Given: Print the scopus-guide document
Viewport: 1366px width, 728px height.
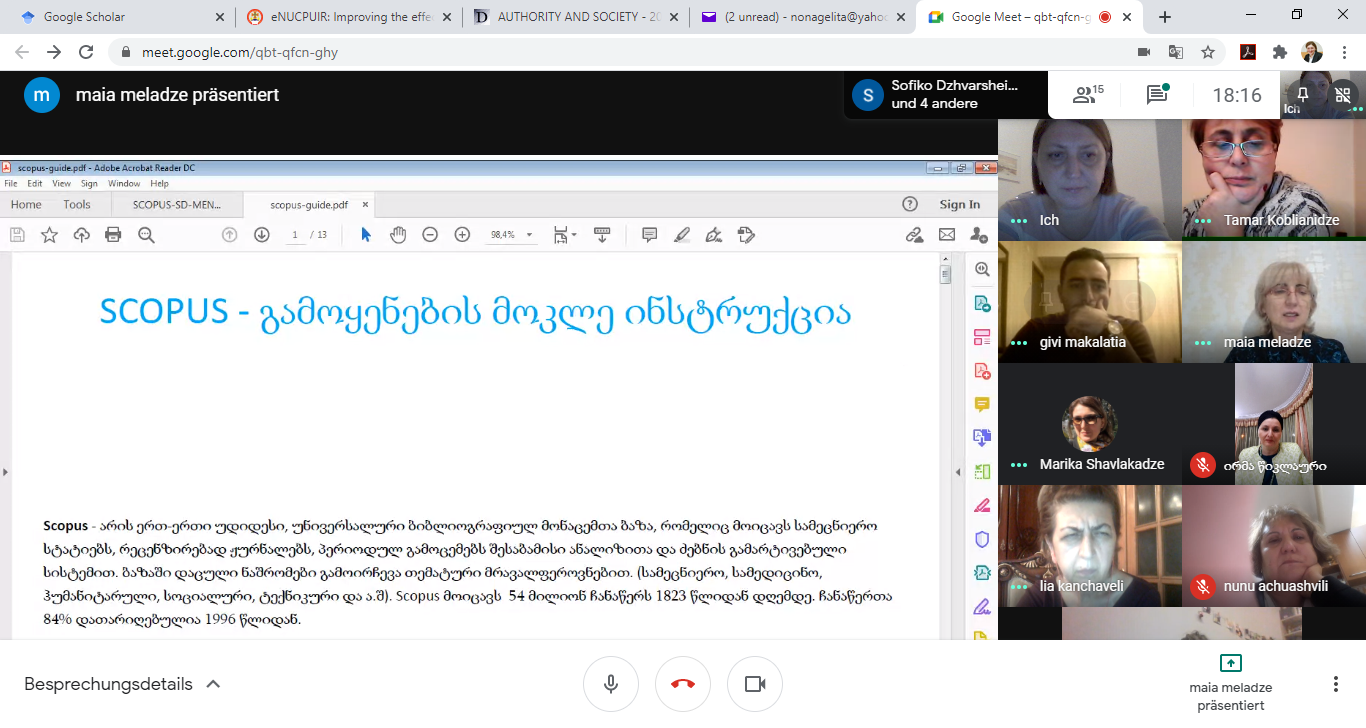Looking at the screenshot, I should 113,235.
